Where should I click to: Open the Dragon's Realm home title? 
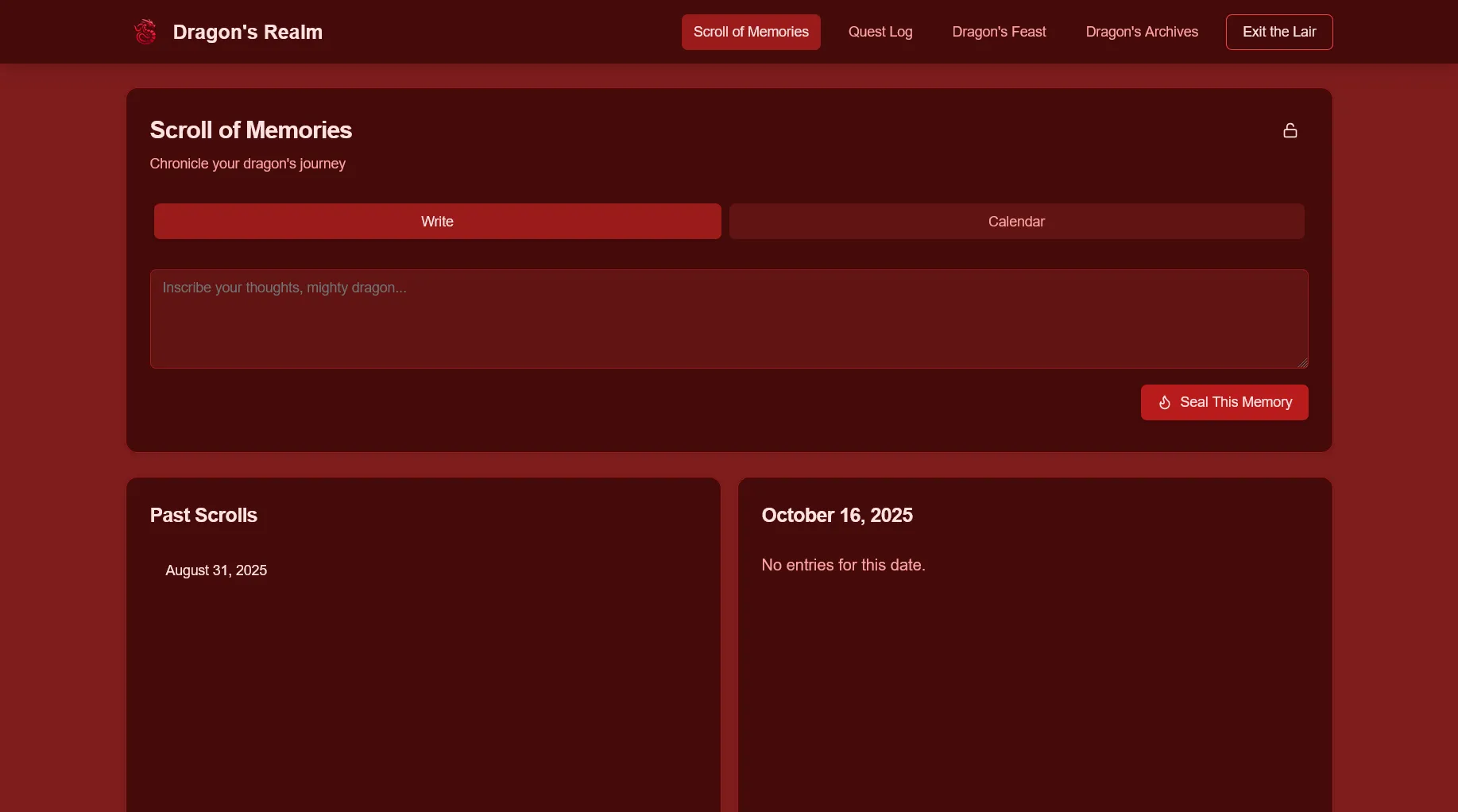coord(247,32)
